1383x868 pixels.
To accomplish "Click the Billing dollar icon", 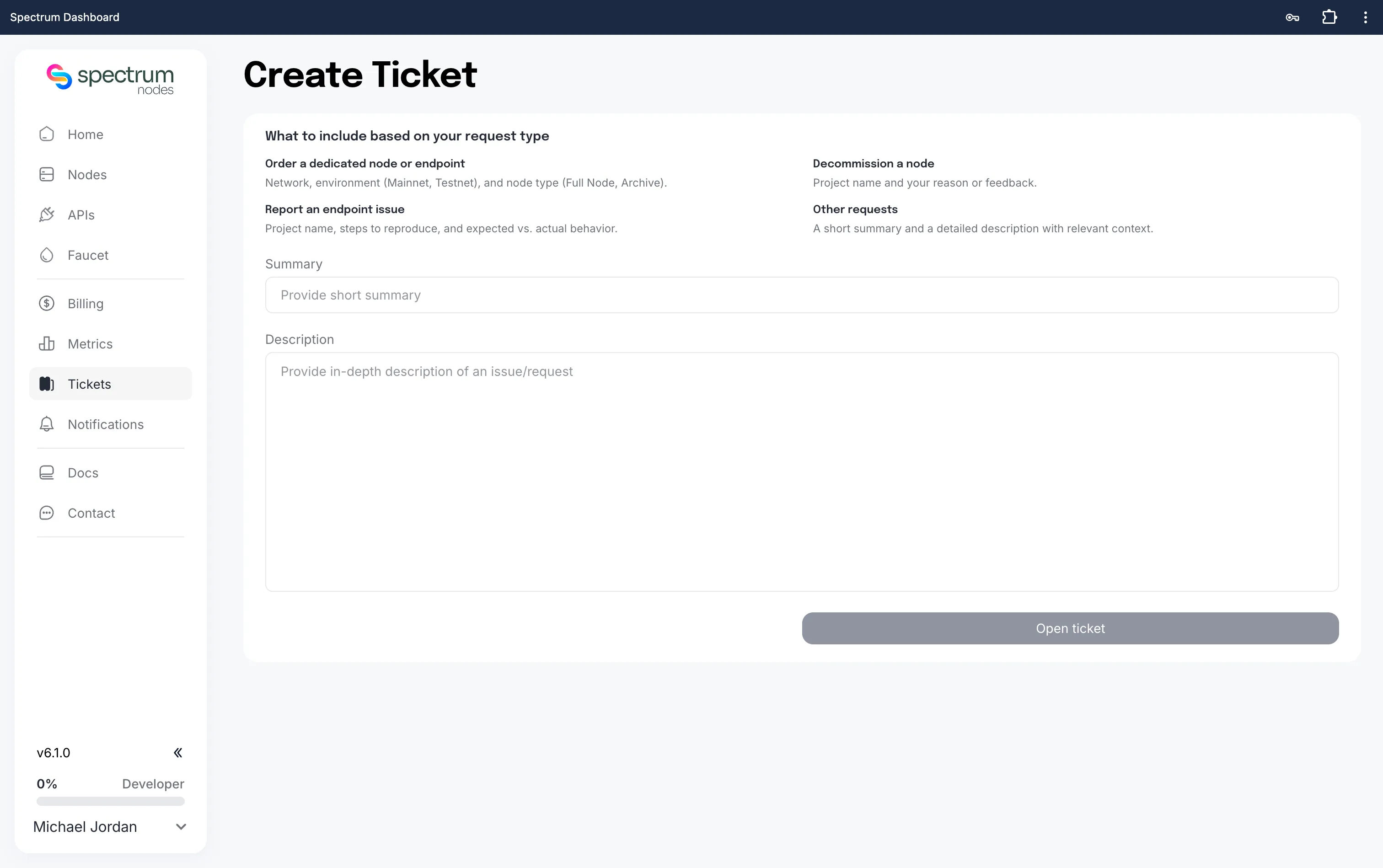I will pyautogui.click(x=47, y=303).
